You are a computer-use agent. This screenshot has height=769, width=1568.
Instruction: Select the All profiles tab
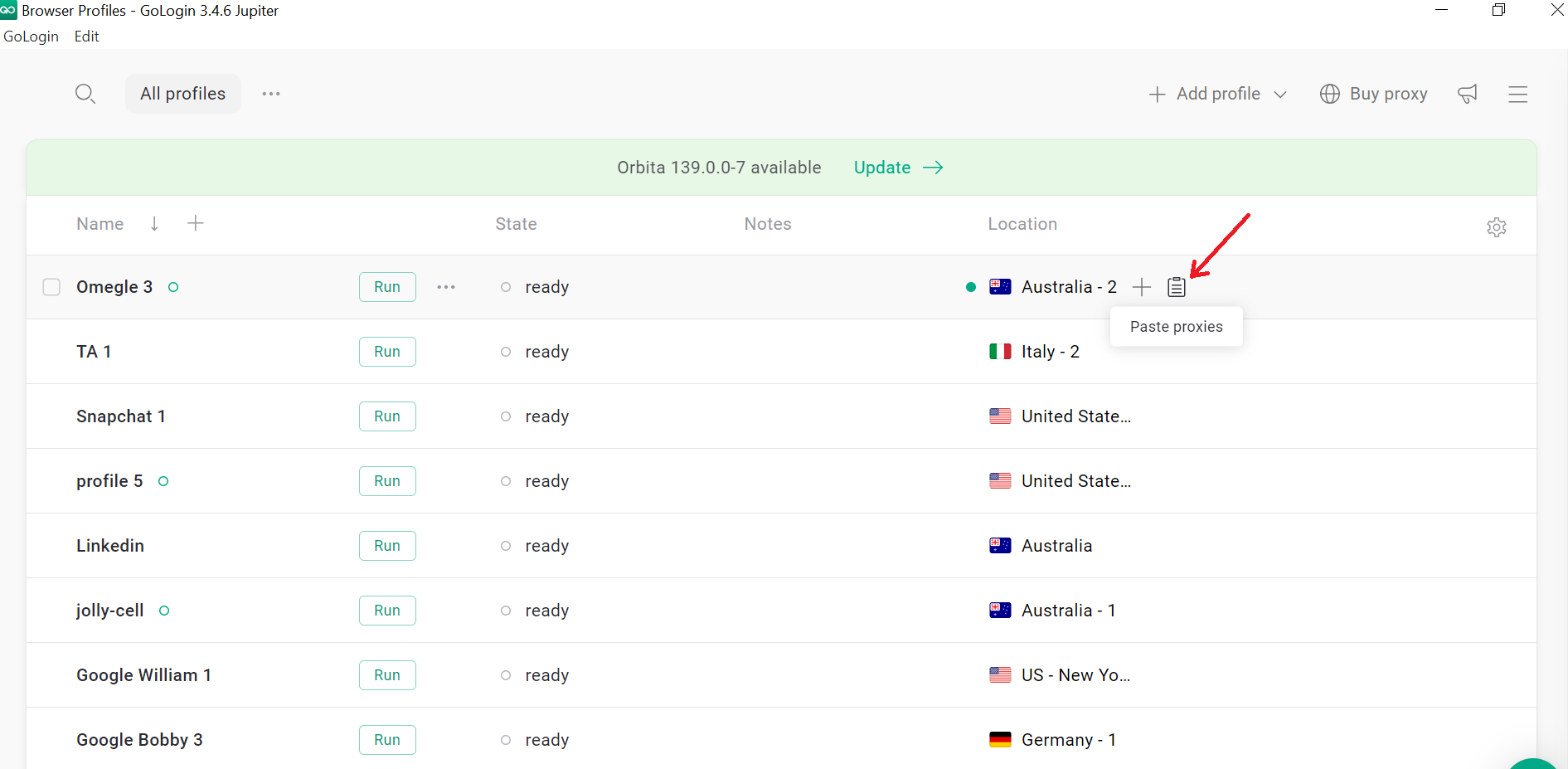[x=182, y=94]
